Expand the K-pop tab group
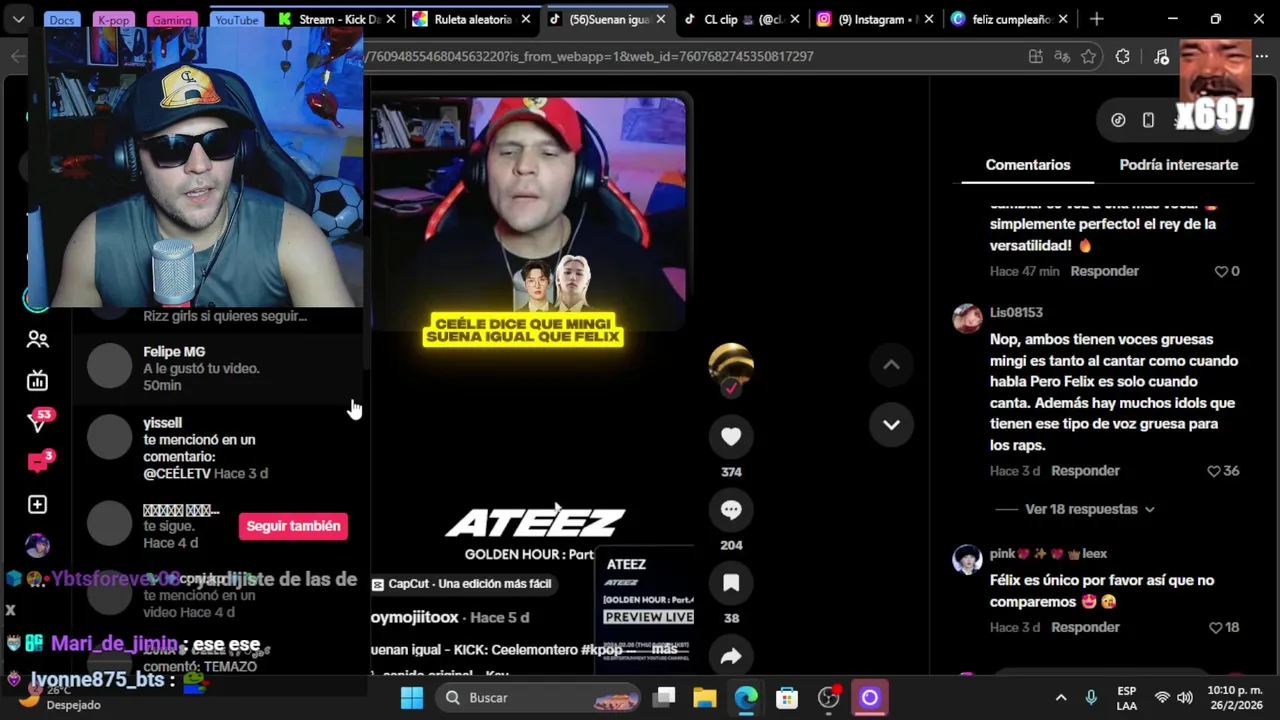The image size is (1280, 720). 113,20
